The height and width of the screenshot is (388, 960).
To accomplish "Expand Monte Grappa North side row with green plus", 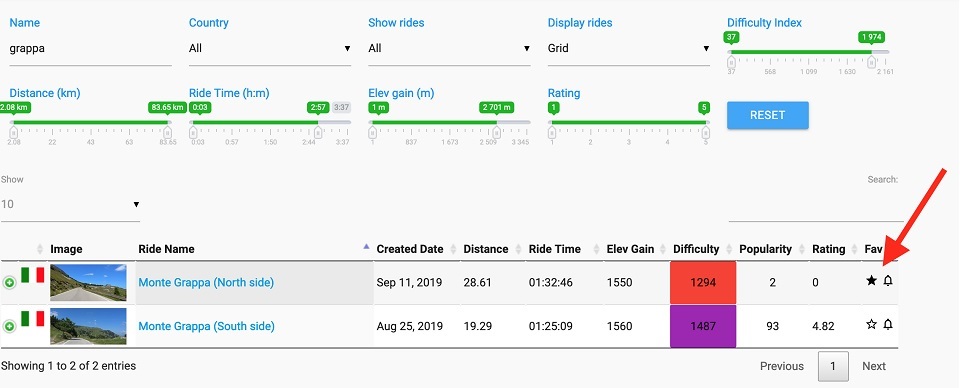I will (9, 283).
